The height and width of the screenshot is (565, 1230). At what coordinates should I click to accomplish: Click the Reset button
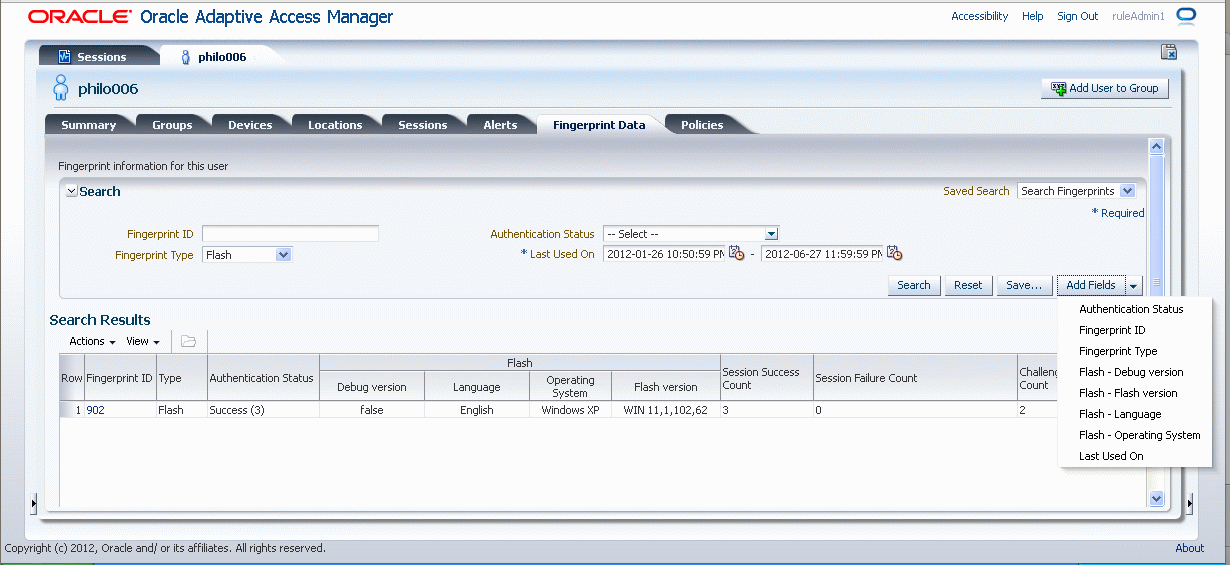[968, 286]
